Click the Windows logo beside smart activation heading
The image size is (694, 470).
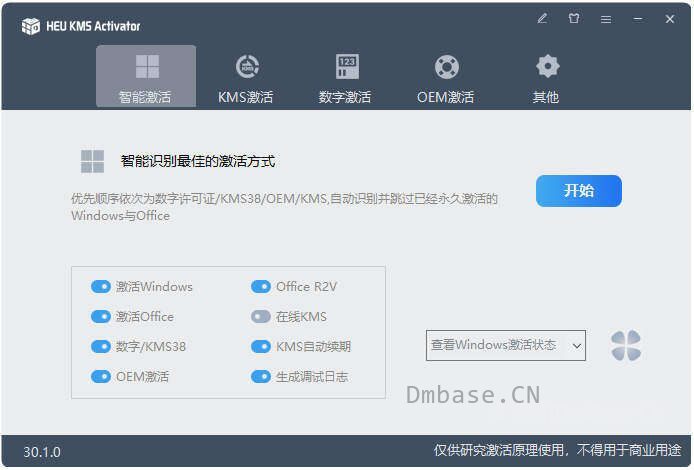tap(93, 161)
